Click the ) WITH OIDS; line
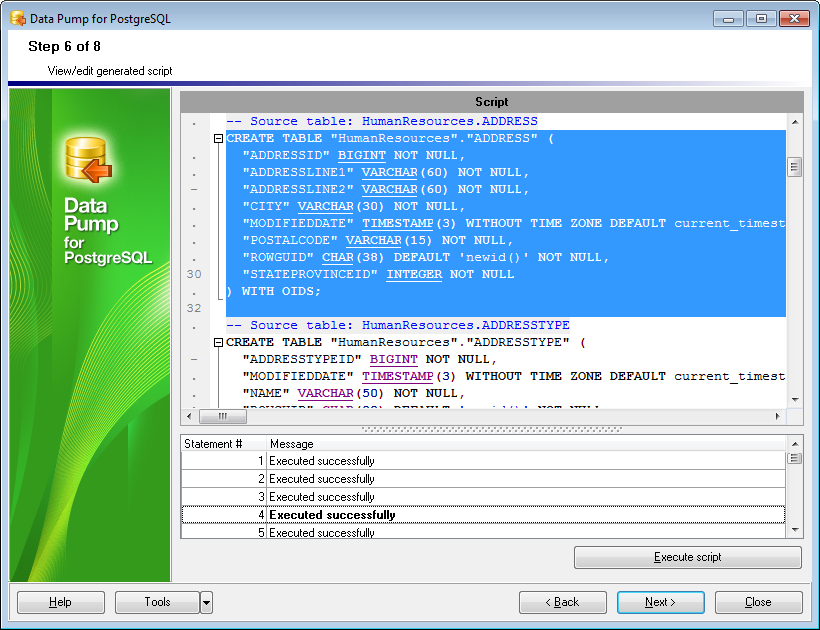This screenshot has height=630, width=820. click(274, 291)
